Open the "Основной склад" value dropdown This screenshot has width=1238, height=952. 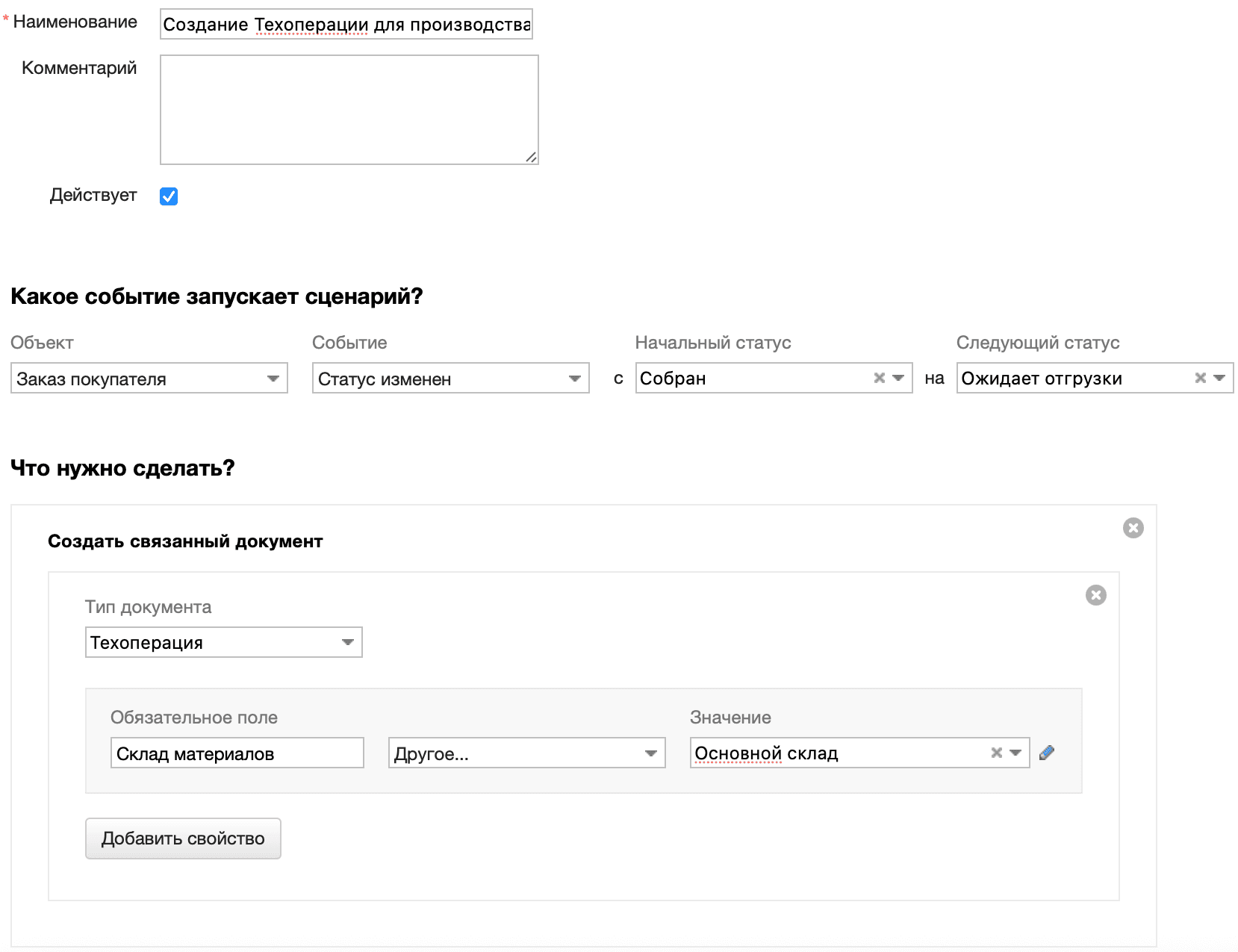point(1015,753)
